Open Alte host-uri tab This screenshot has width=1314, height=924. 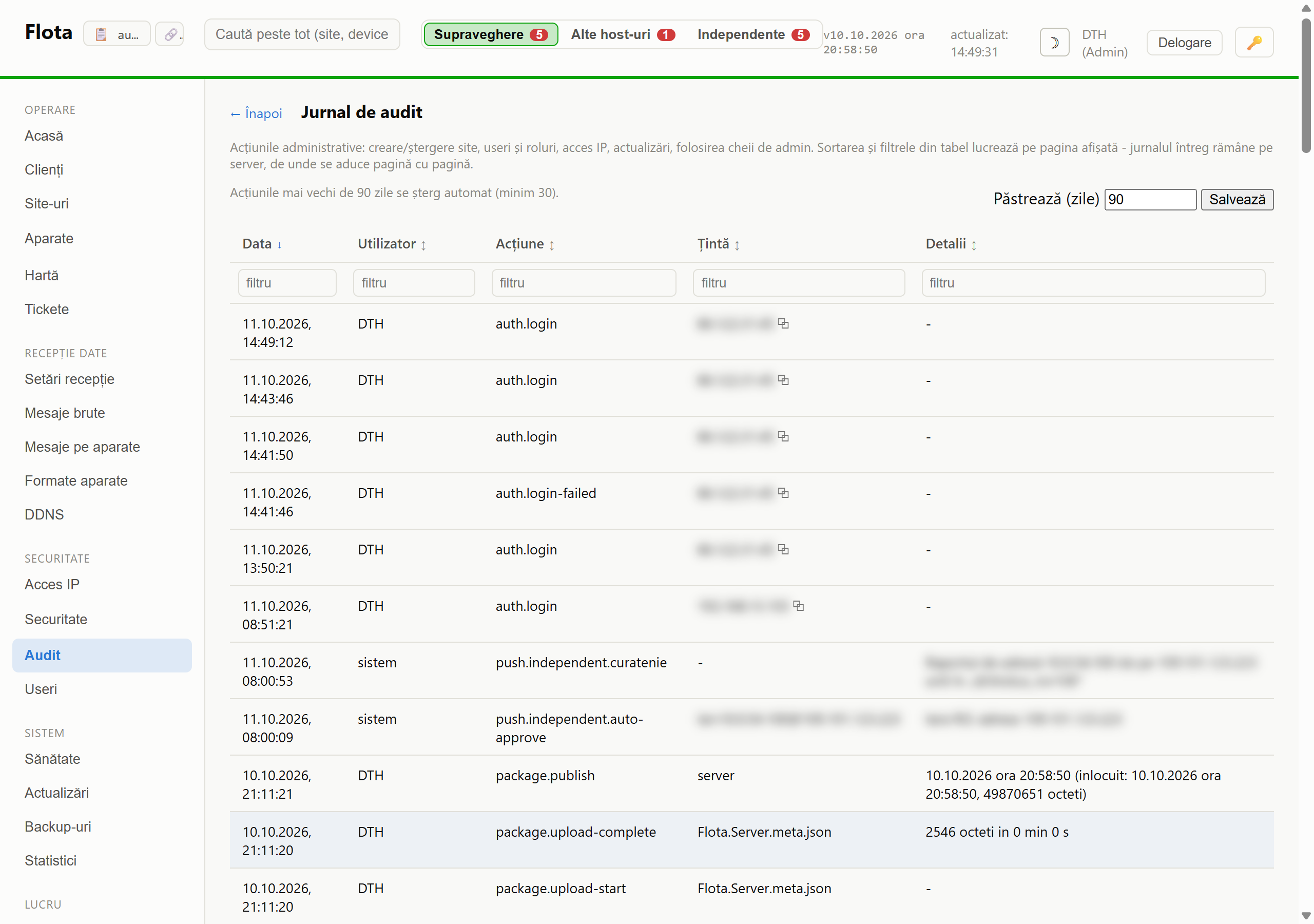click(623, 34)
